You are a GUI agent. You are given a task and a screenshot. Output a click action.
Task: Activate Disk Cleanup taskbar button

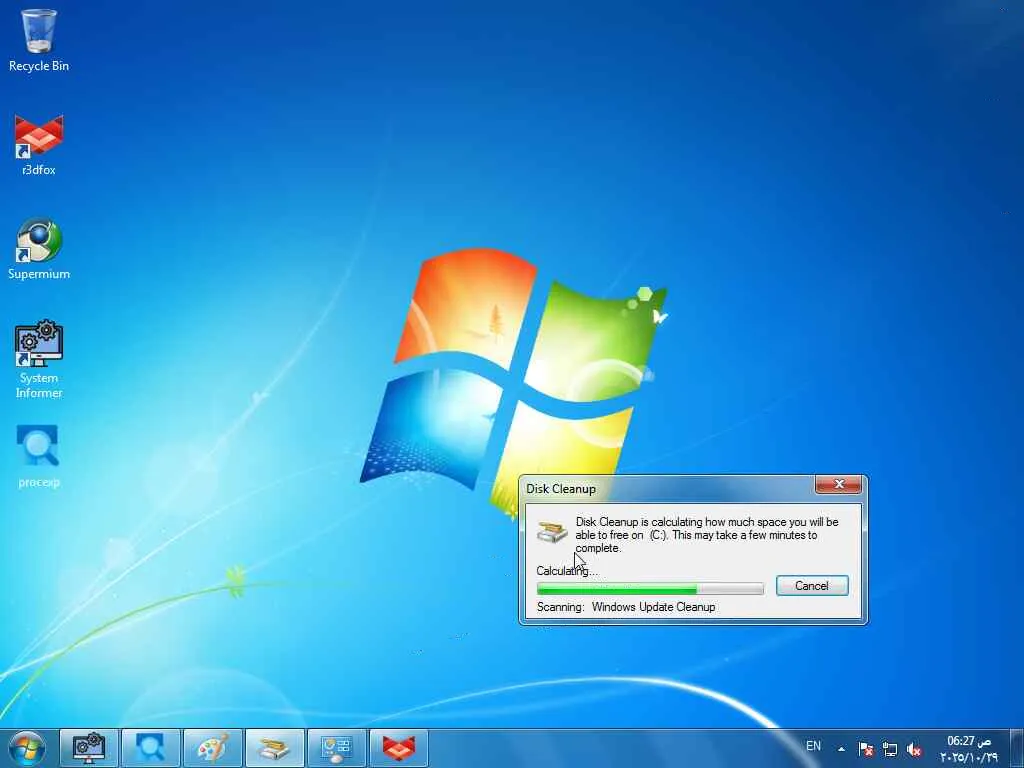(x=275, y=748)
